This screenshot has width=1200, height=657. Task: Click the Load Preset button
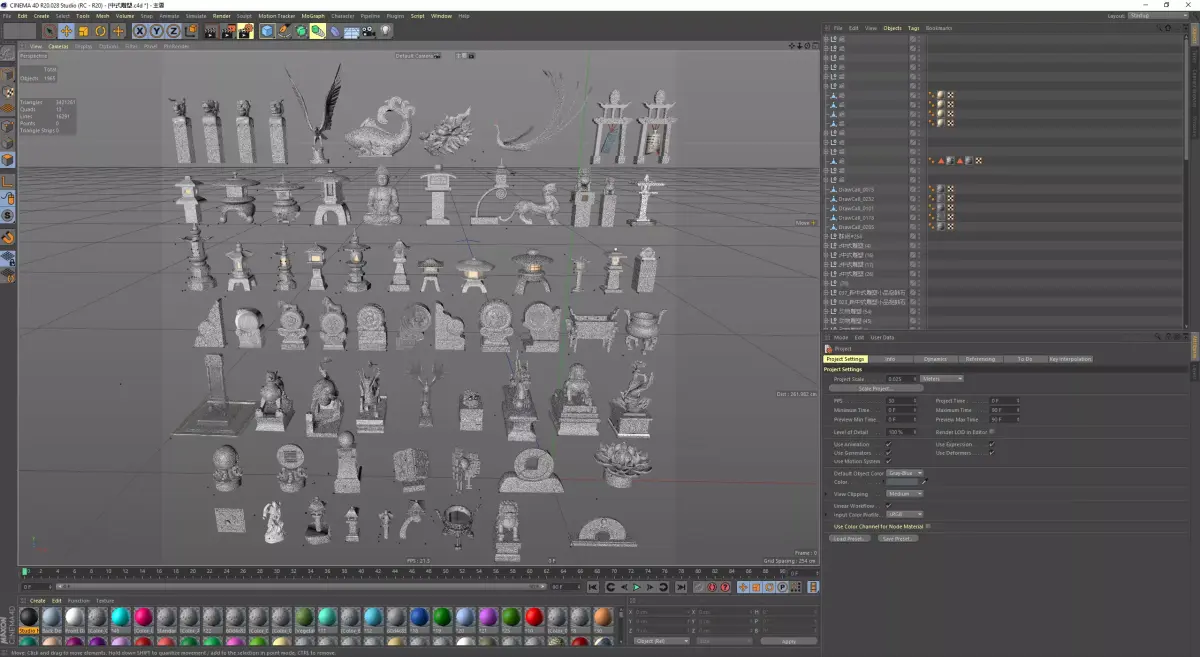click(x=850, y=538)
